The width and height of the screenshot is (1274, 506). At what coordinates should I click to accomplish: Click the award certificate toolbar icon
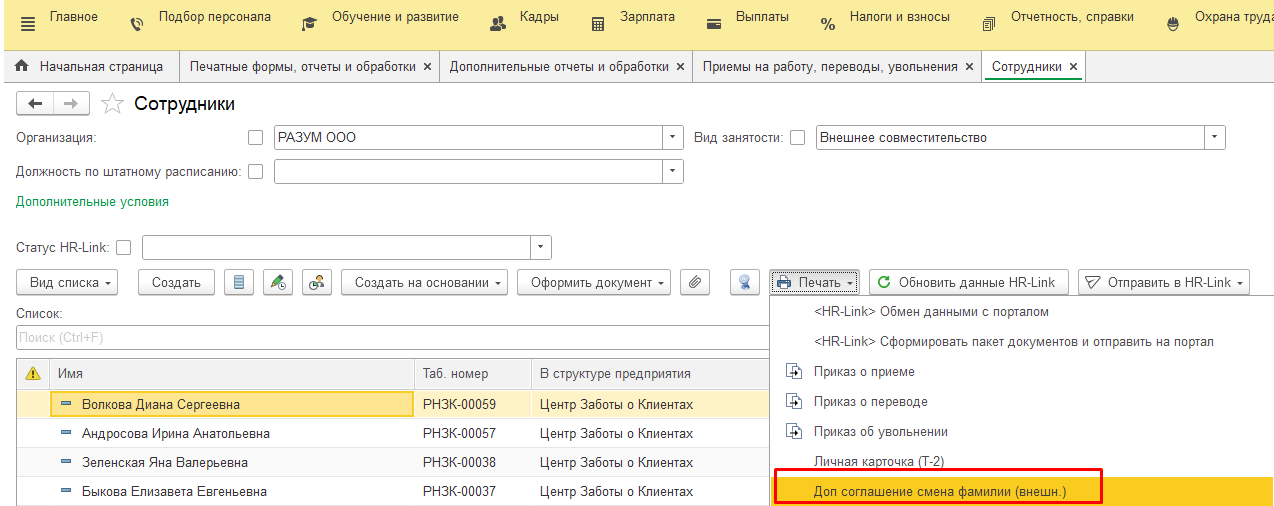coord(745,282)
